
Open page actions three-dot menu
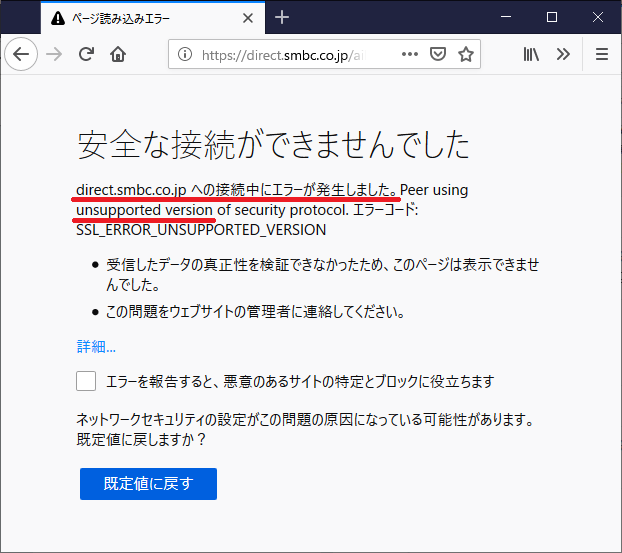[409, 54]
